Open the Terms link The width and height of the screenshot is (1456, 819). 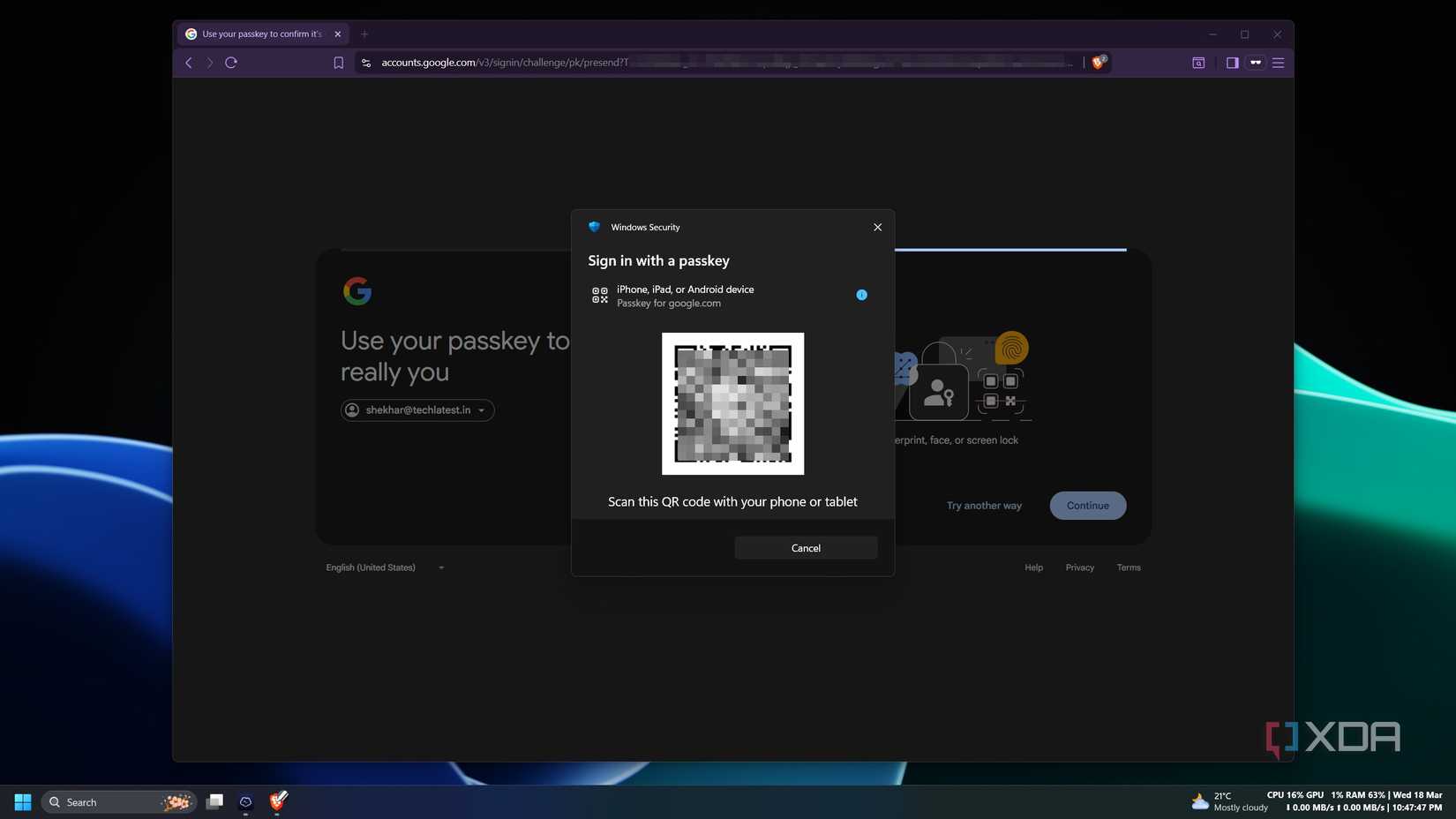tap(1129, 567)
